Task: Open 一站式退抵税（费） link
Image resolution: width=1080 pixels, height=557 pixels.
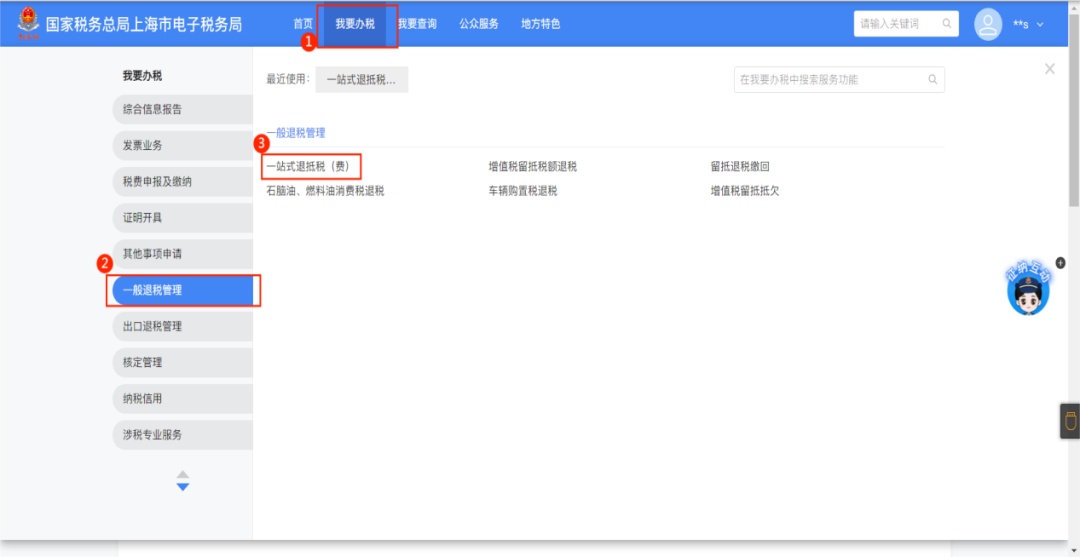Action: click(x=306, y=167)
